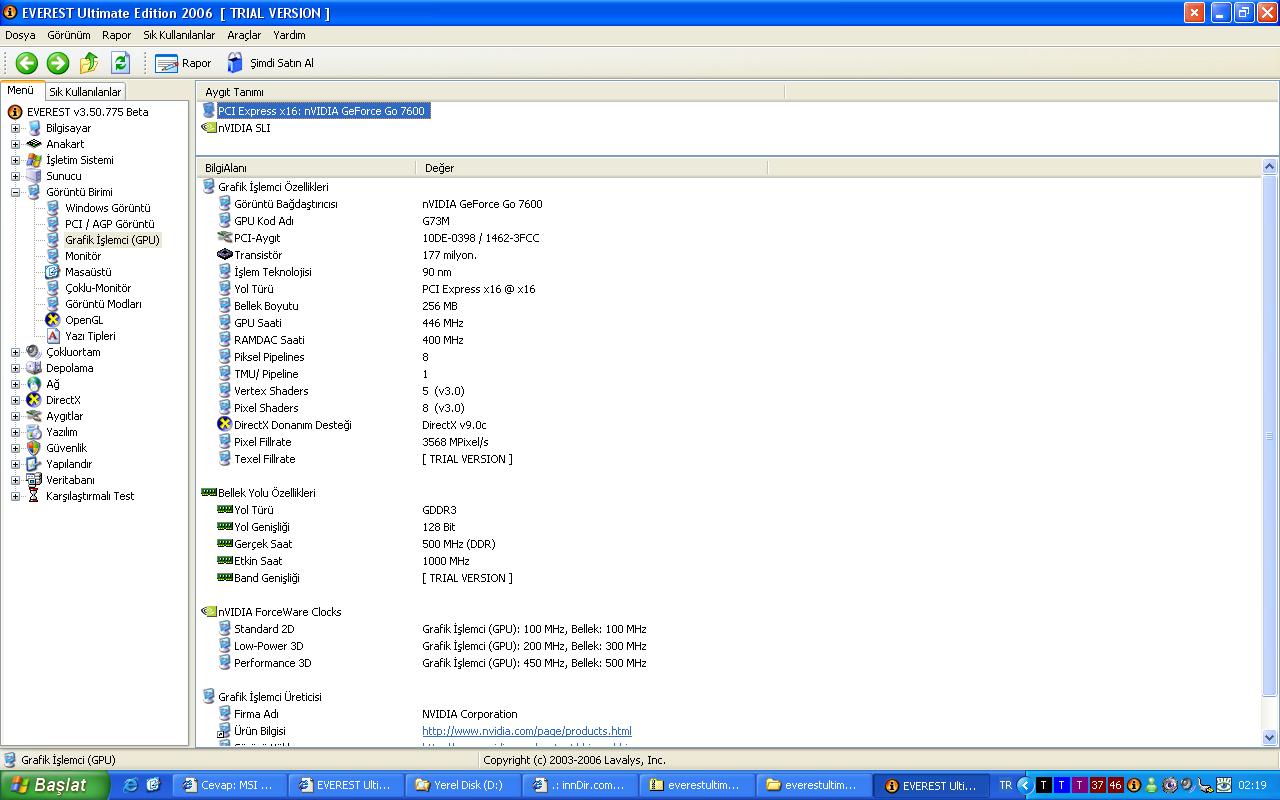Click the Internet Explorer quick launch icon
The image size is (1280, 800).
pyautogui.click(x=130, y=785)
